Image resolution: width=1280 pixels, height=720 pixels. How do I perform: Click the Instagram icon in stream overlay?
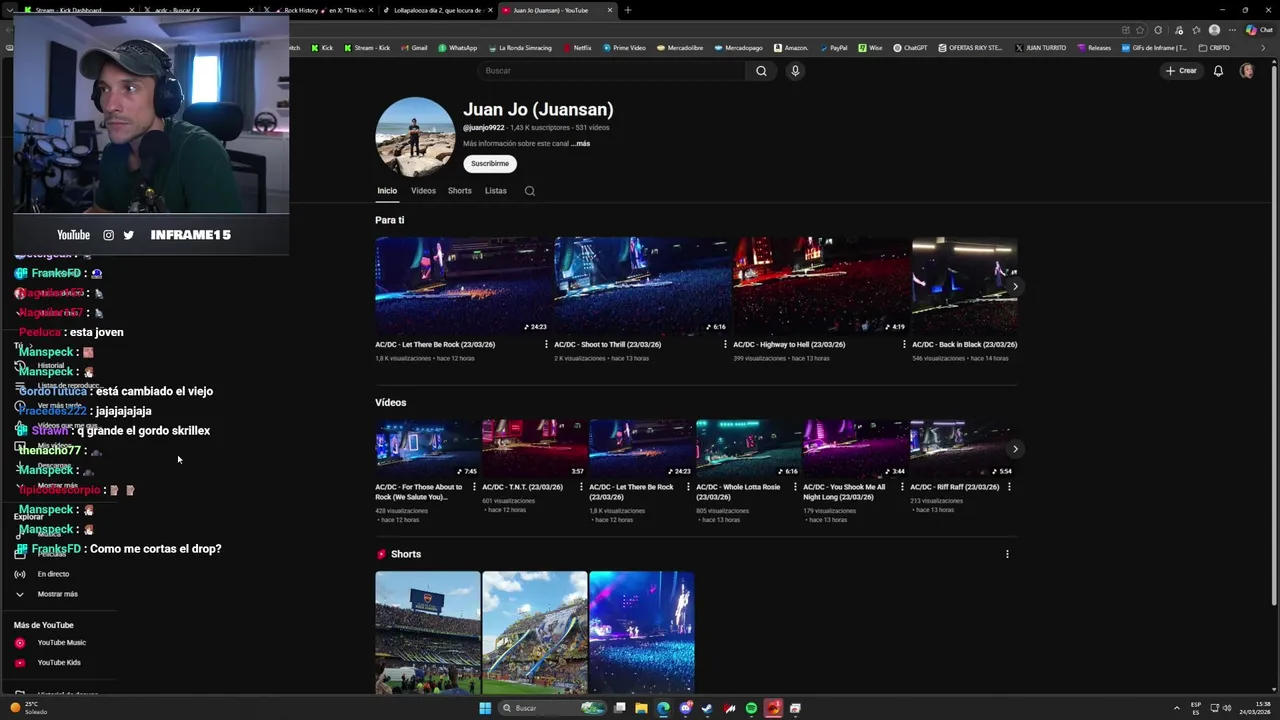click(108, 235)
